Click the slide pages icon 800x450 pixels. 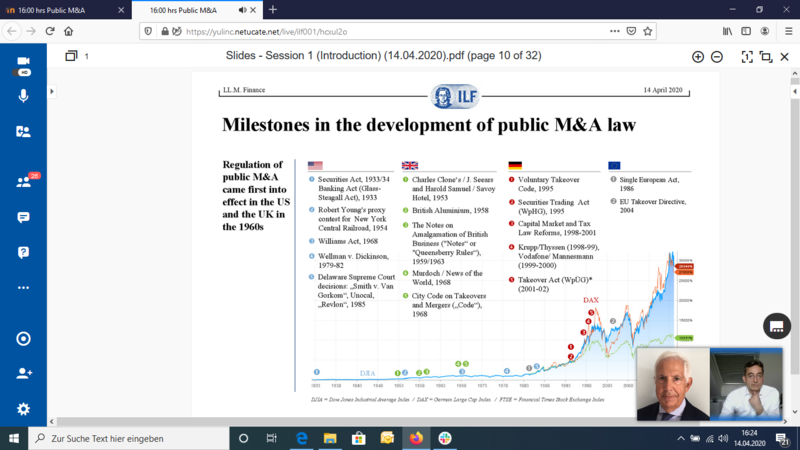coord(71,56)
